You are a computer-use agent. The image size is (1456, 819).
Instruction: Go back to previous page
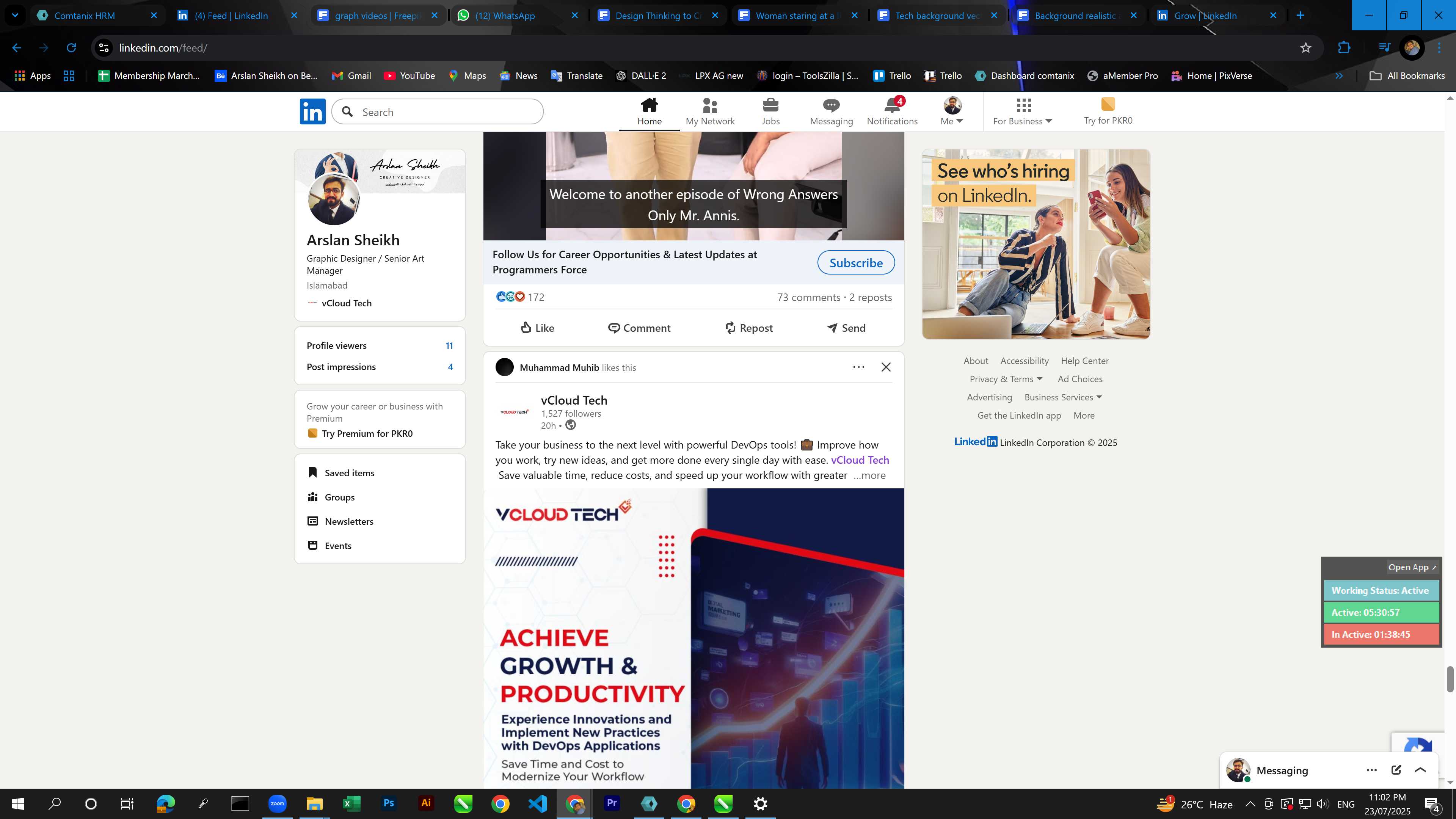tap(17, 48)
